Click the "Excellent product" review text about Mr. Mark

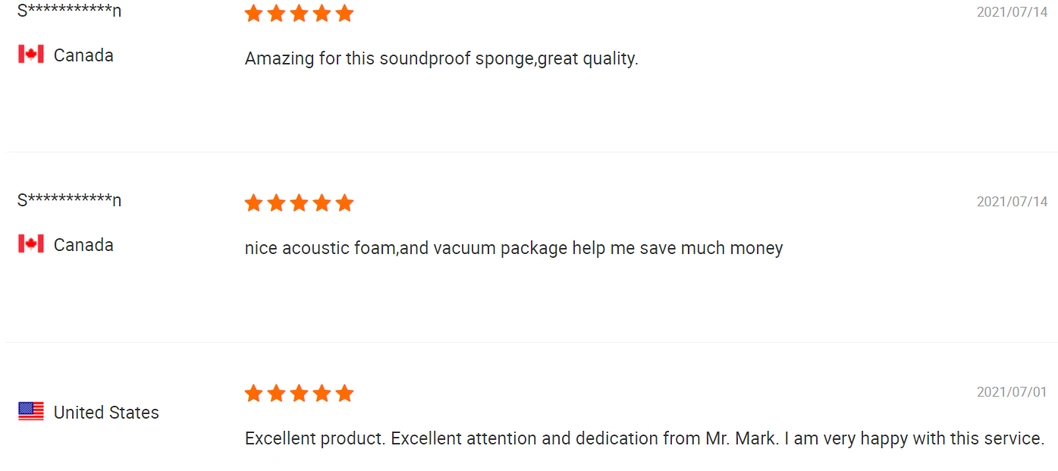pos(644,439)
